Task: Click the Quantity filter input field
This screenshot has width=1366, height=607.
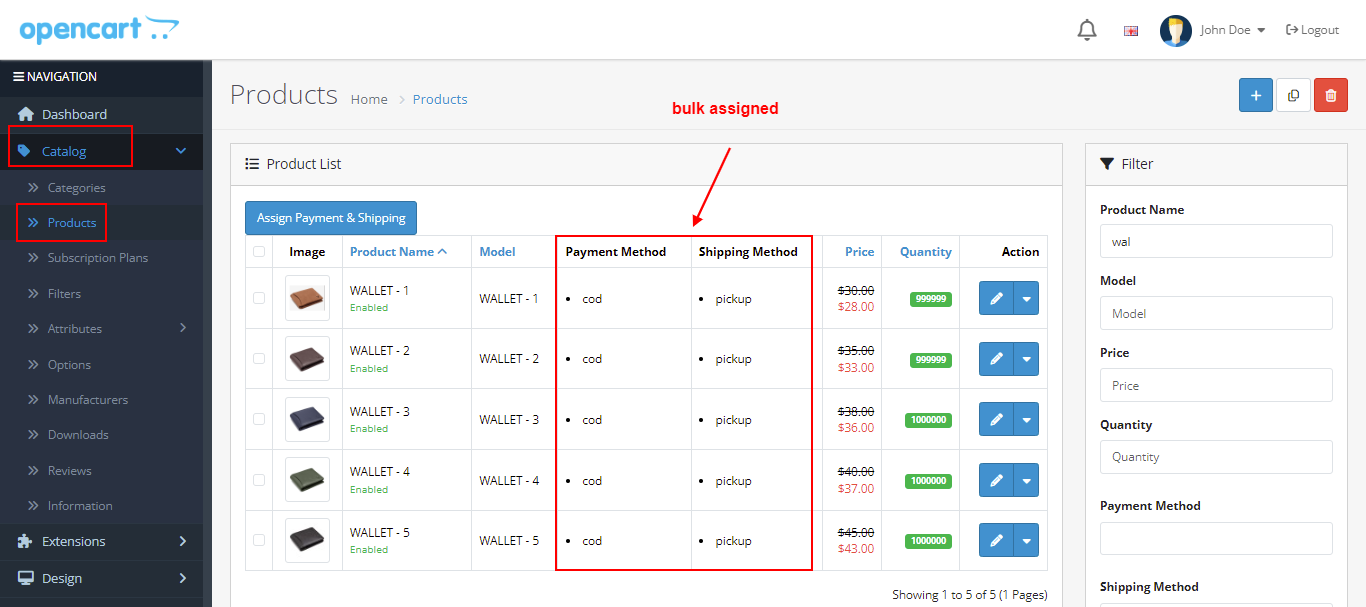Action: pos(1216,456)
